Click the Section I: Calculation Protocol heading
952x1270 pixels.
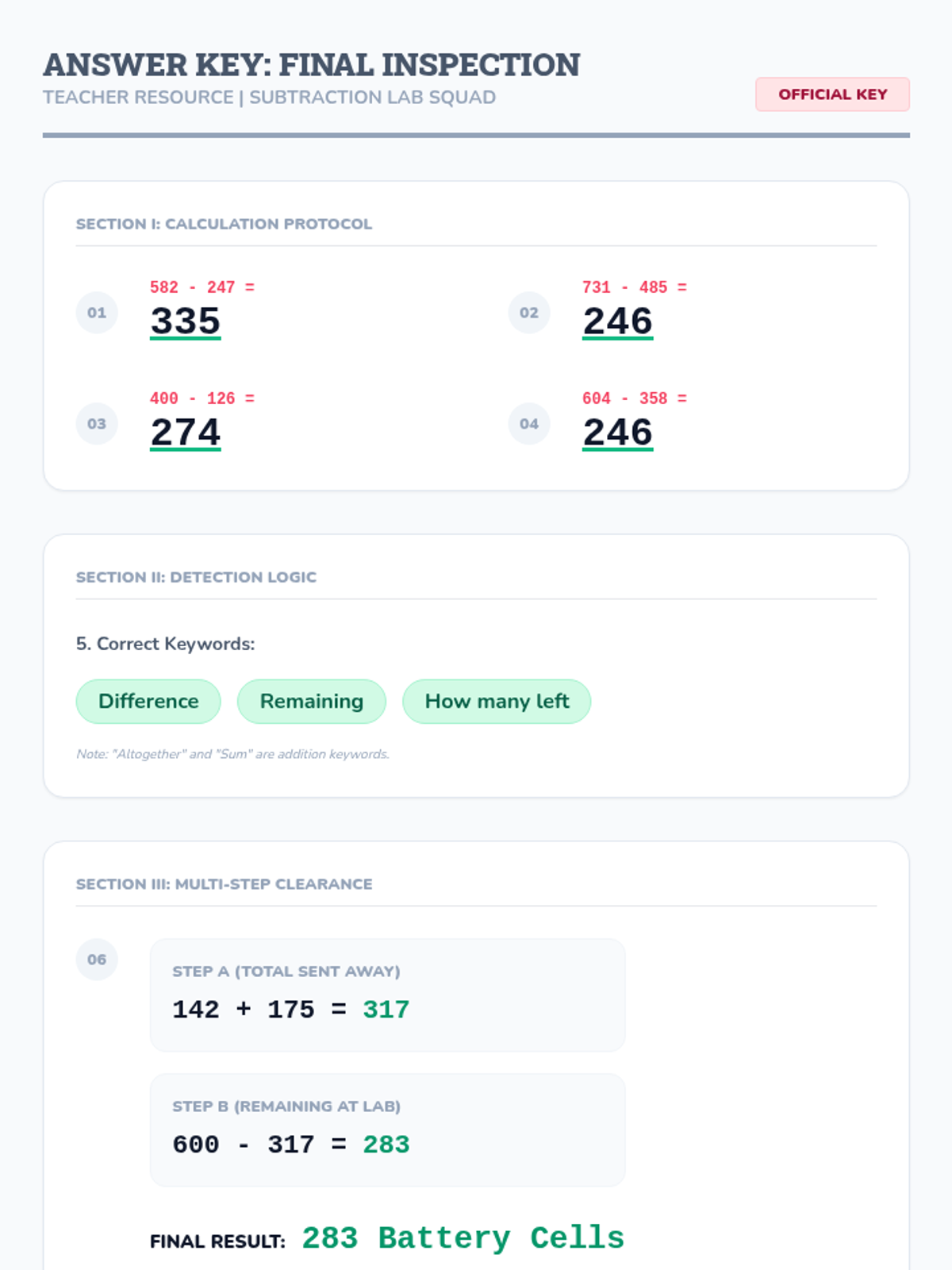tap(224, 225)
